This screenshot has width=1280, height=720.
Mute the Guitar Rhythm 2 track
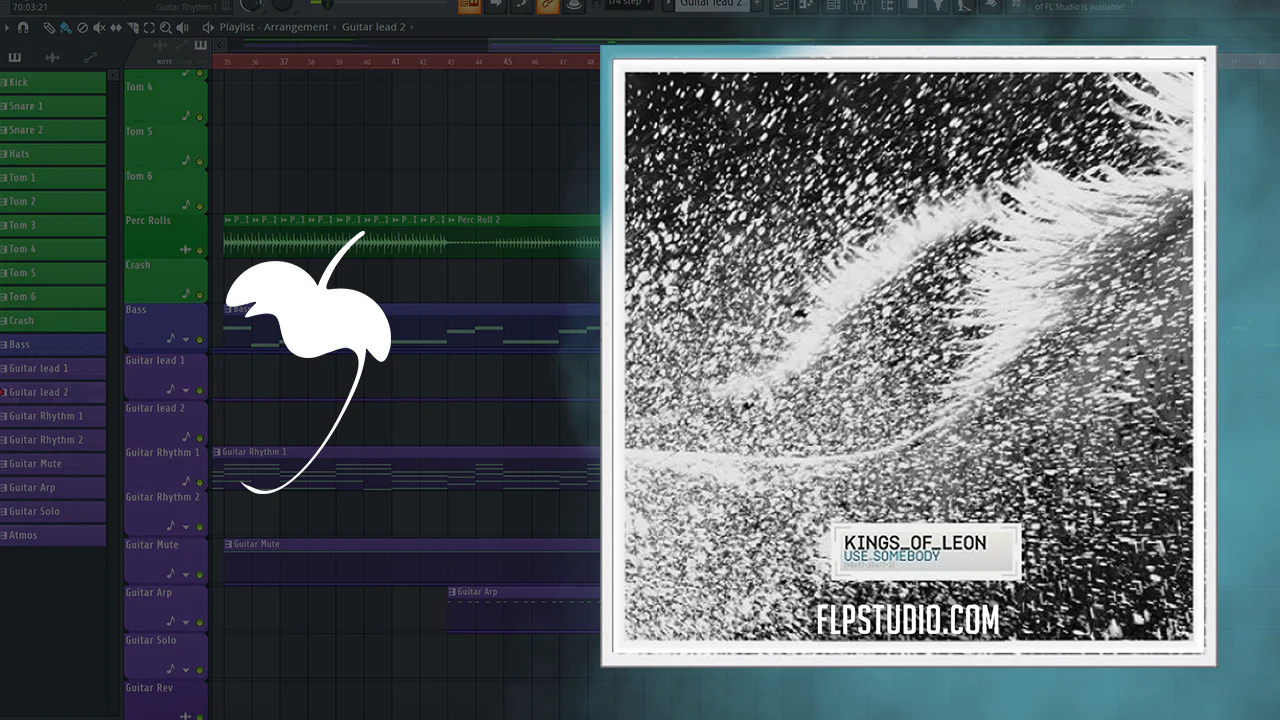click(199, 527)
